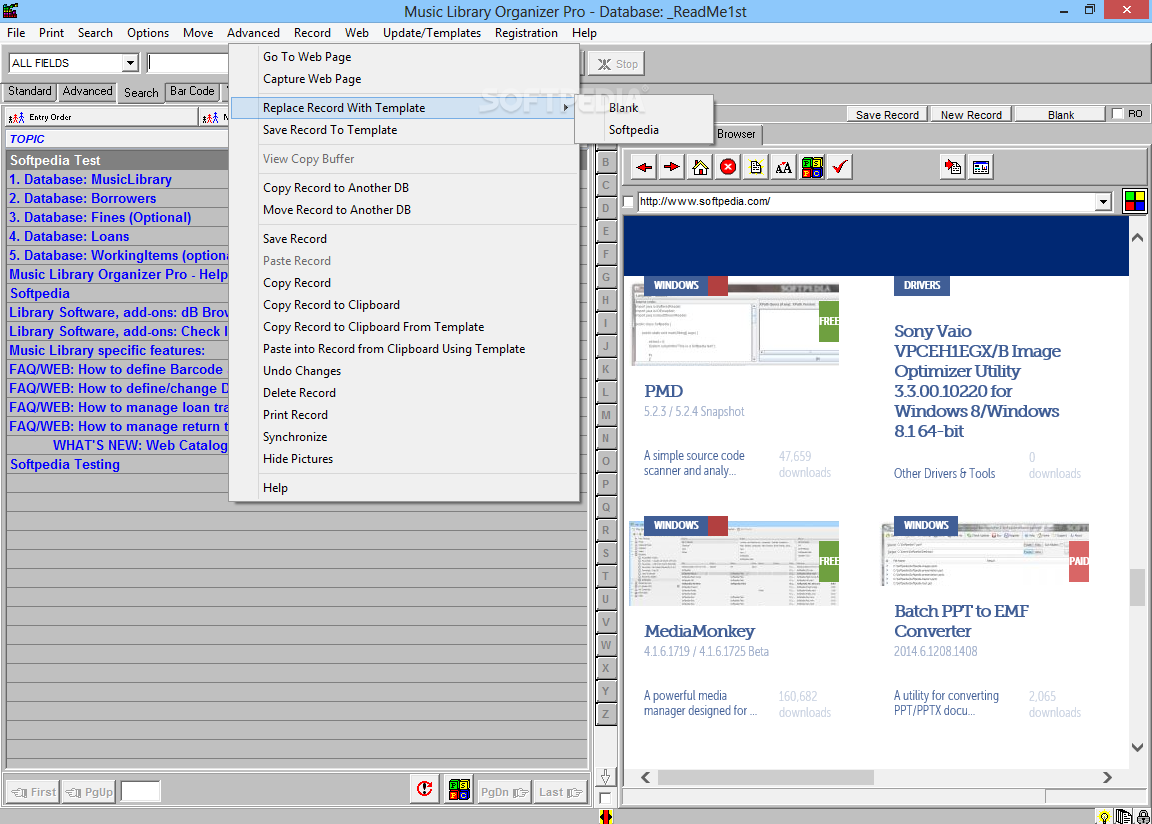This screenshot has width=1152, height=824.
Task: Click the New Record button
Action: click(971, 115)
